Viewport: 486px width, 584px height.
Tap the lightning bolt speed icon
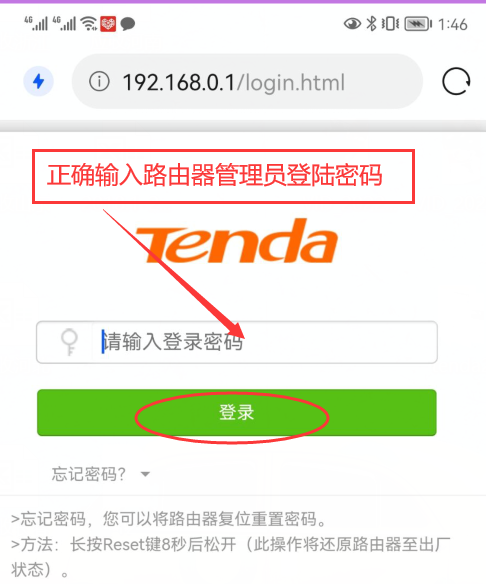click(38, 81)
